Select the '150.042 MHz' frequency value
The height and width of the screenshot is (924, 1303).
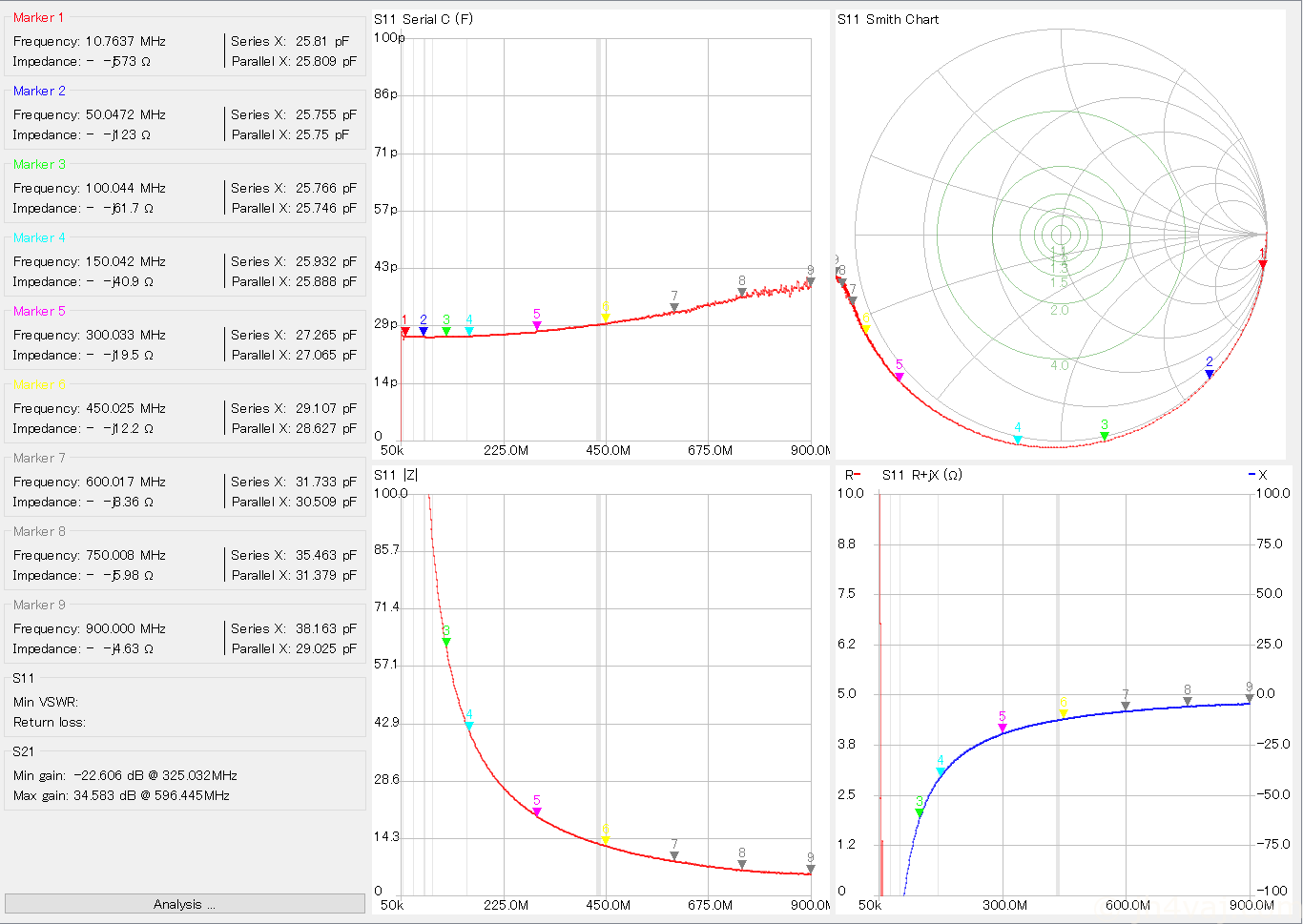(126, 261)
